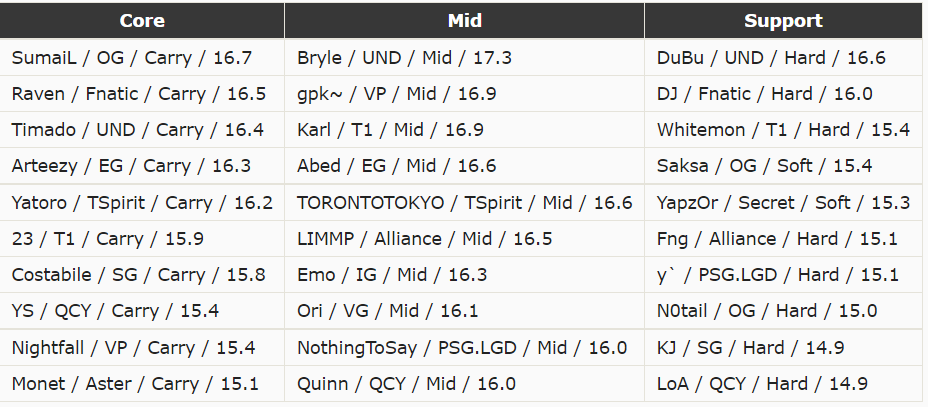Click the N0tail / OG Hard cell
The image size is (928, 407).
[767, 311]
